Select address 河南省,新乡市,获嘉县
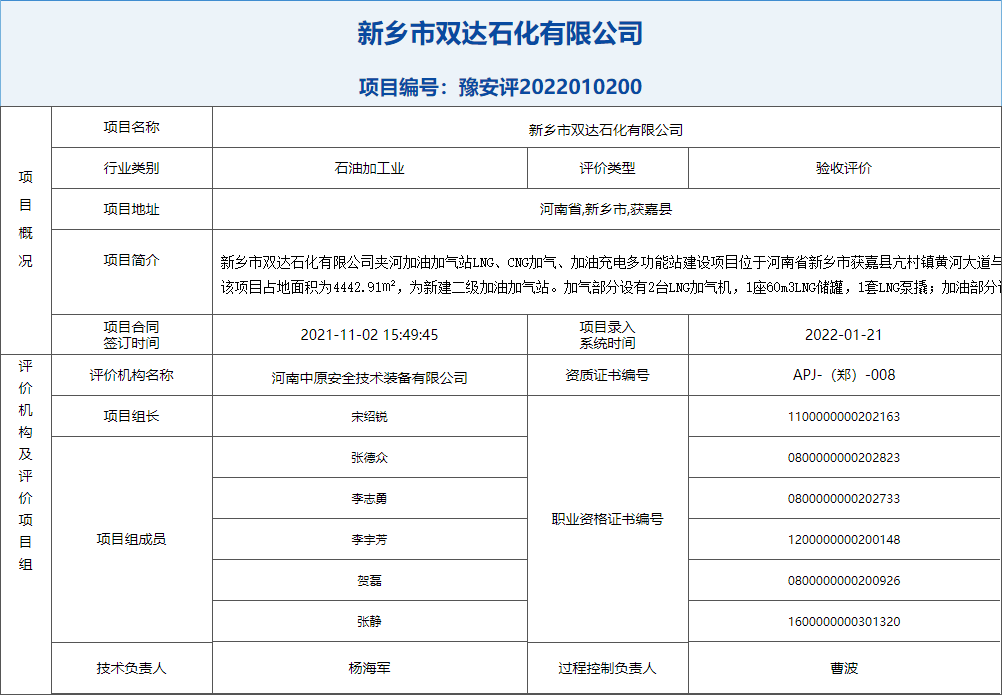Screen dimensions: 1002x695 [x=606, y=210]
